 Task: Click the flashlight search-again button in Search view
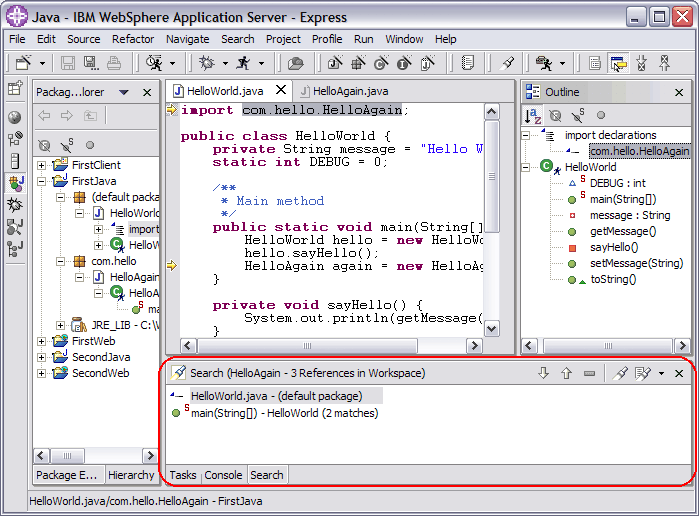pyautogui.click(x=620, y=373)
